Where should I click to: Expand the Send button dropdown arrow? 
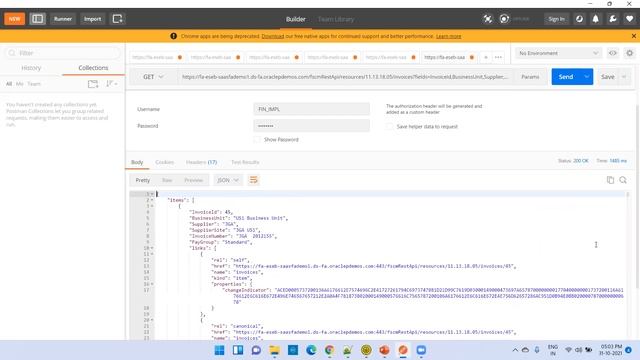point(587,77)
